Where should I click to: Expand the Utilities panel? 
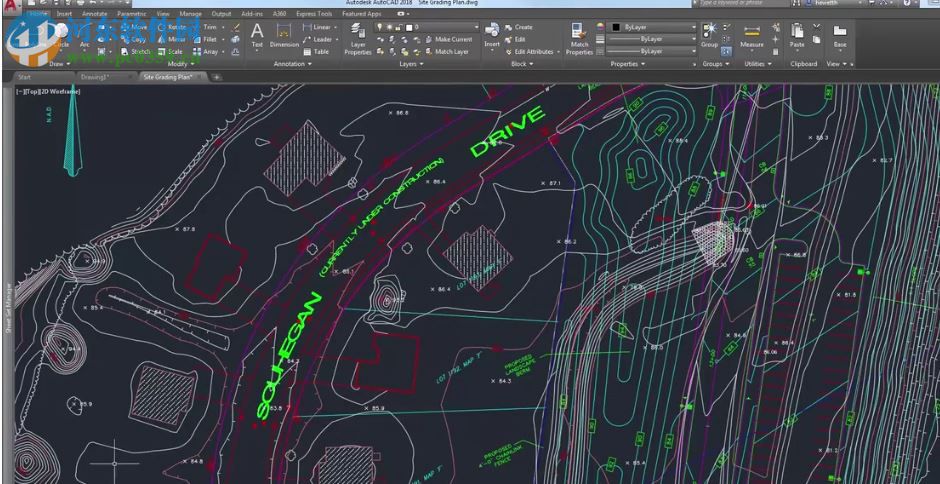click(757, 64)
